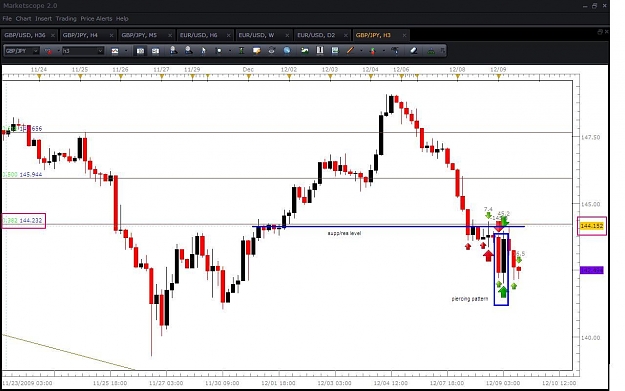Click the label/comment note icon
The width and height of the screenshot is (625, 391).
pyautogui.click(x=256, y=51)
